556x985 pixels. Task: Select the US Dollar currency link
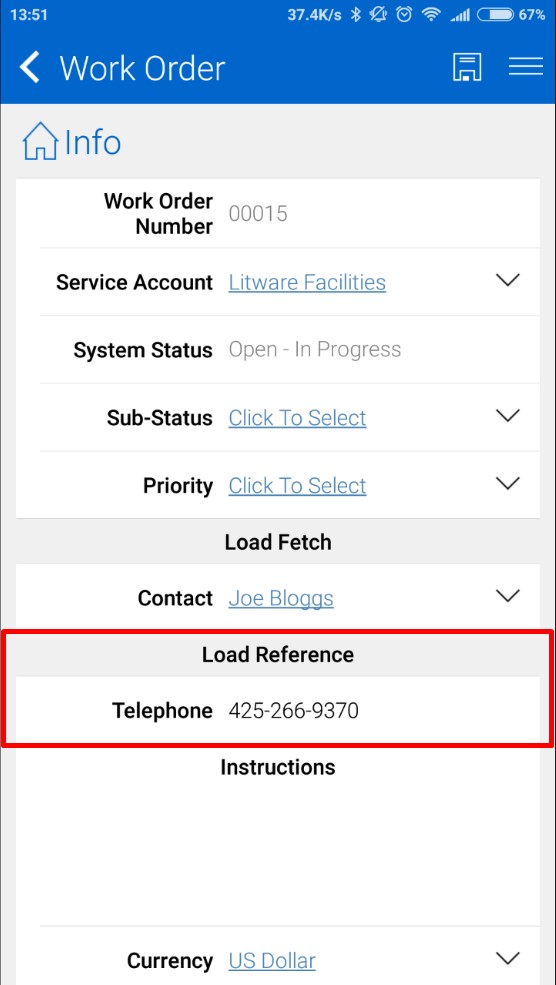(x=272, y=961)
